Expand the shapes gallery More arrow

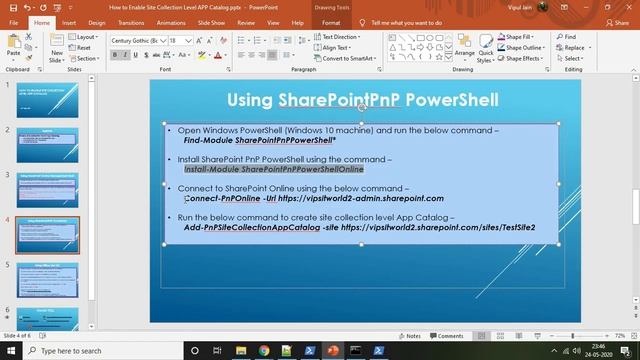[449, 57]
